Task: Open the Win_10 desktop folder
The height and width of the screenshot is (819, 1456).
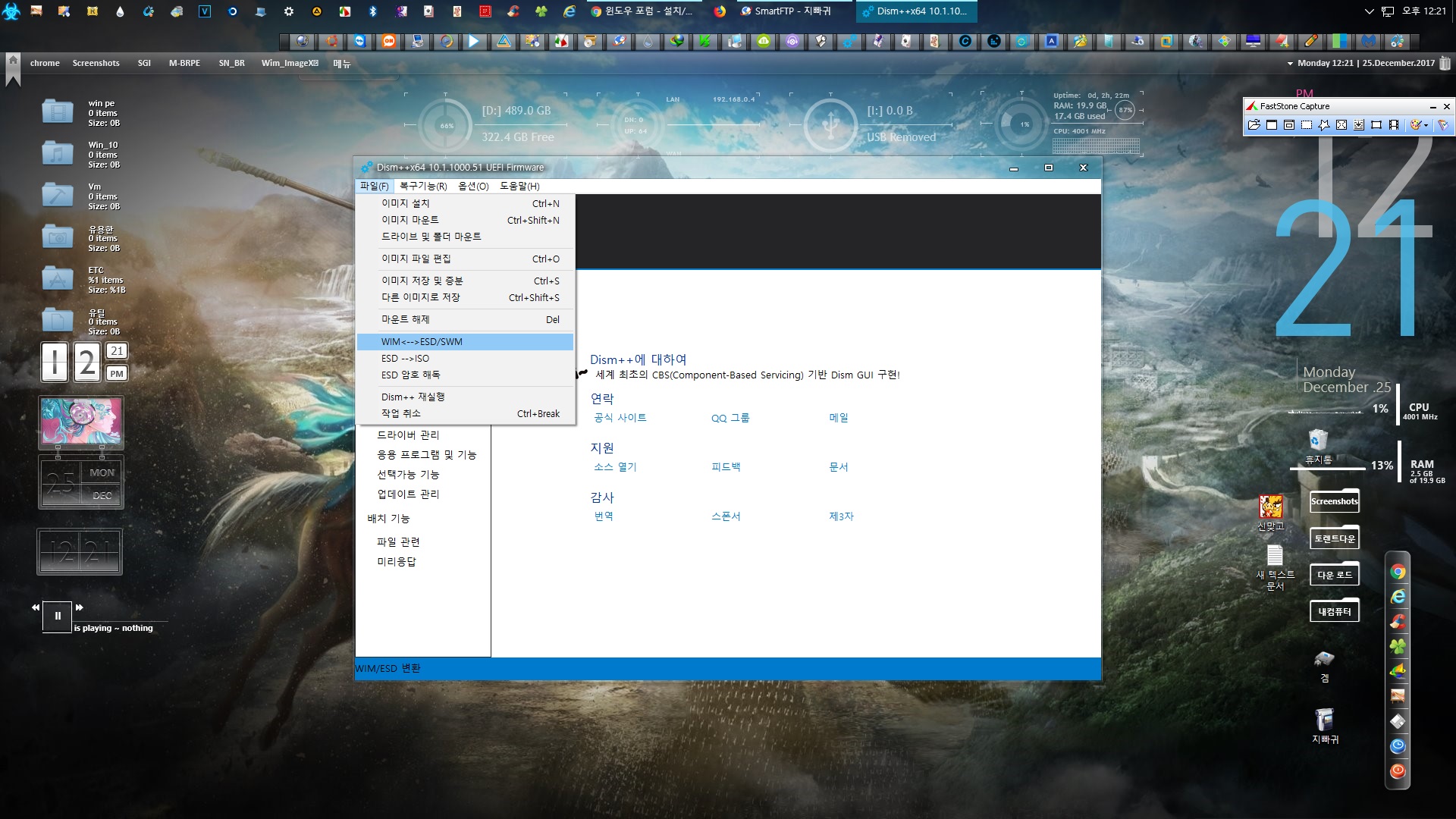Action: (x=58, y=153)
